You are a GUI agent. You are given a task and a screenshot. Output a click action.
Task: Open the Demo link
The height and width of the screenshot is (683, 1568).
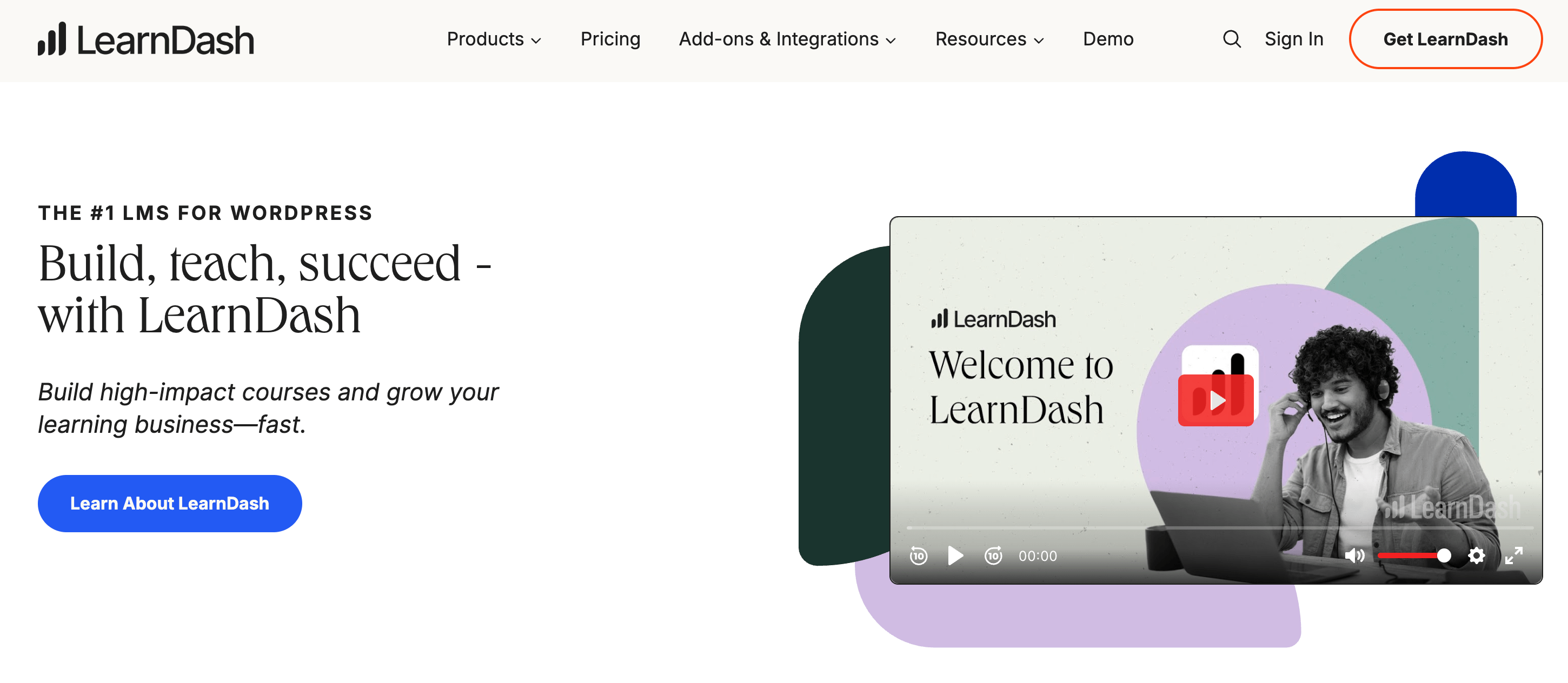pyautogui.click(x=1108, y=39)
